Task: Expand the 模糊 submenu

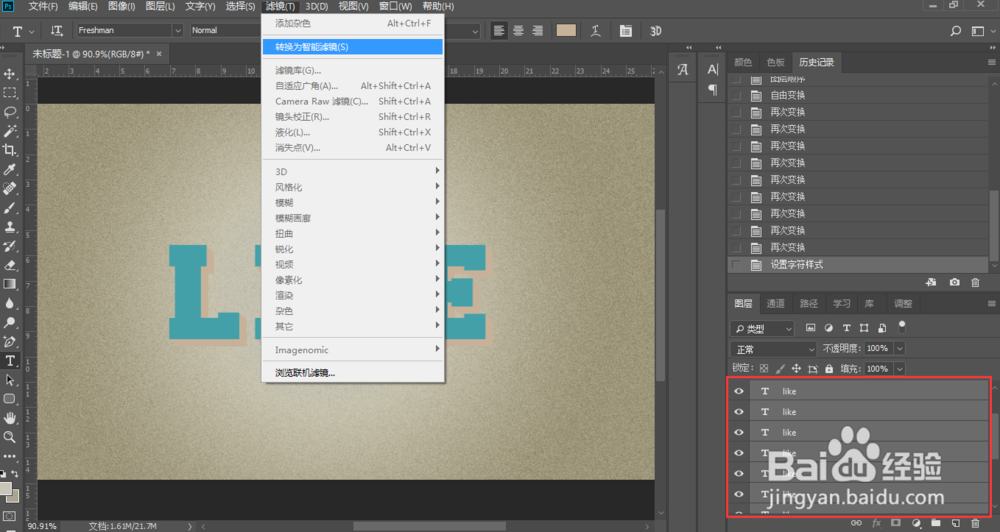Action: pos(353,202)
